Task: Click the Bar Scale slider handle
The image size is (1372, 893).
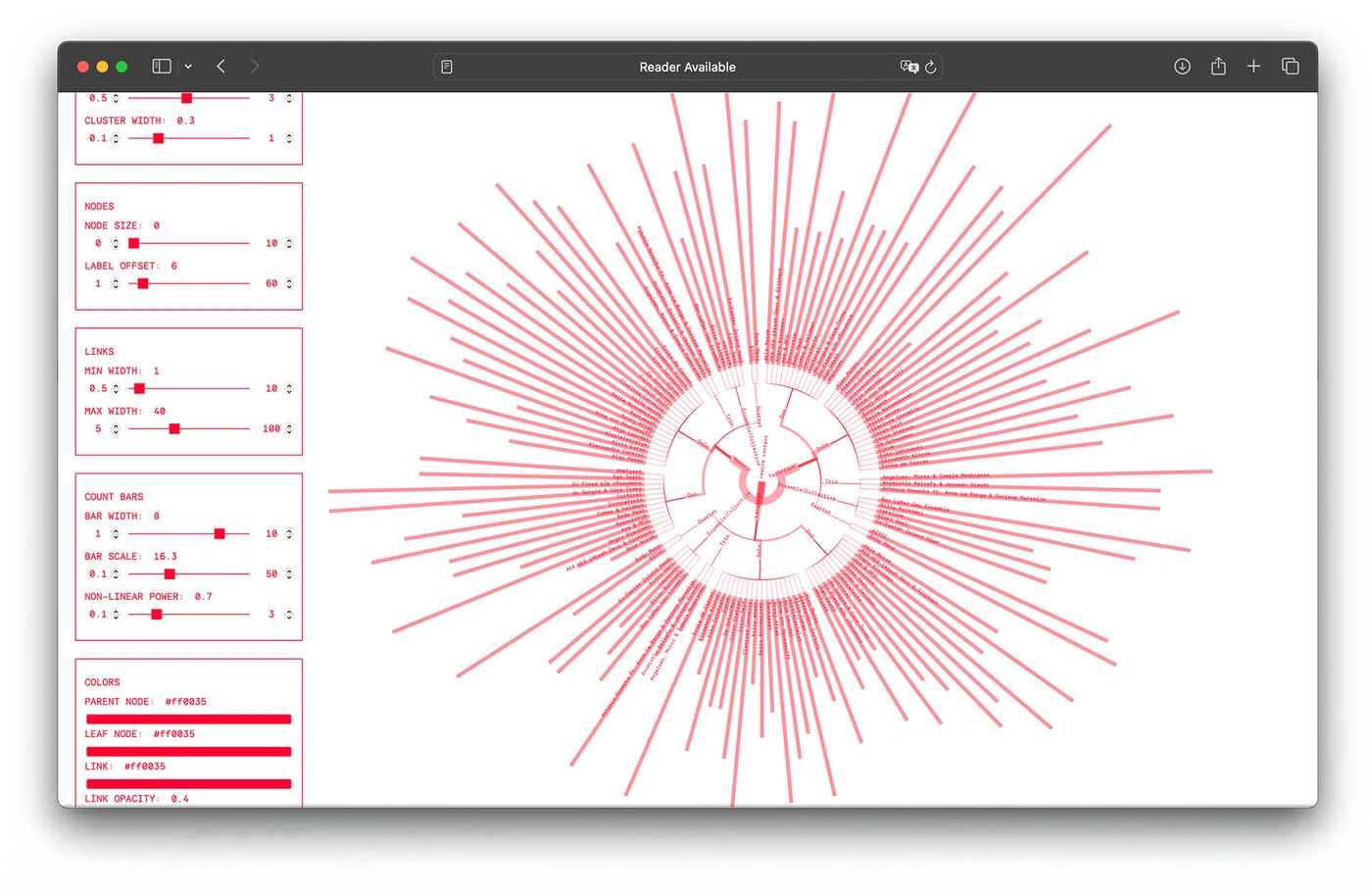Action: pos(169,573)
